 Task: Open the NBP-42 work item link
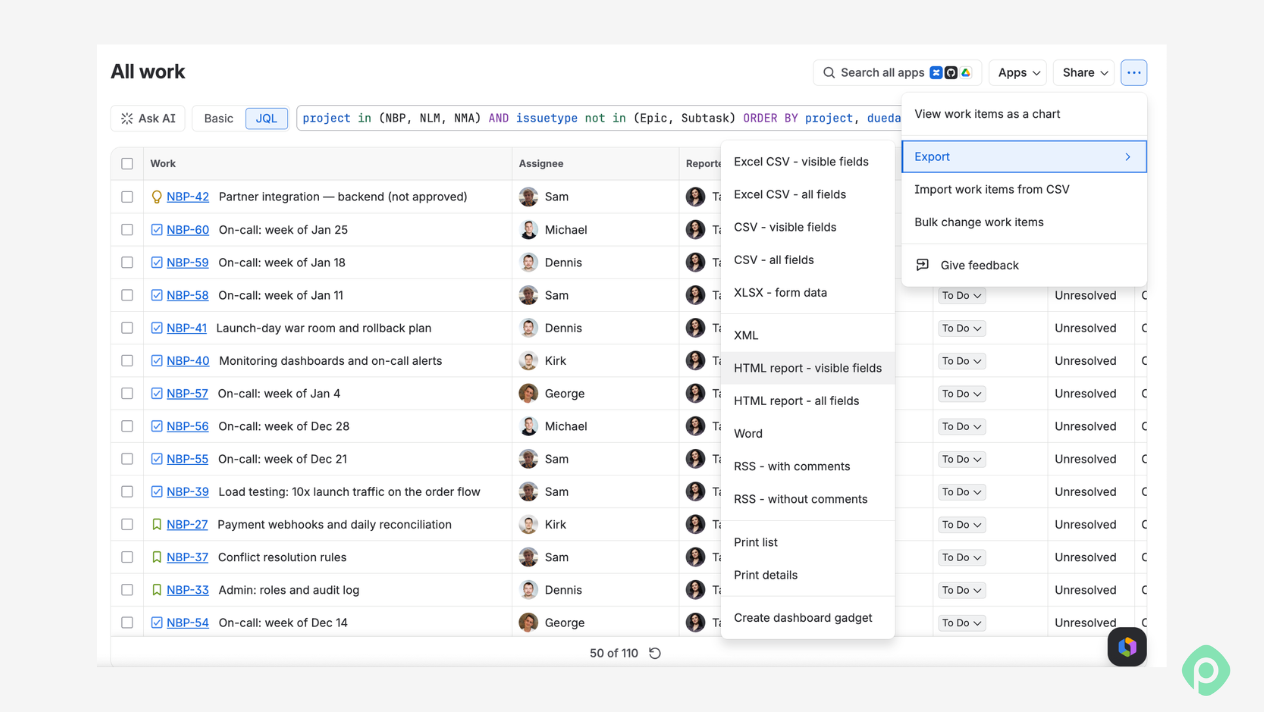(x=188, y=197)
